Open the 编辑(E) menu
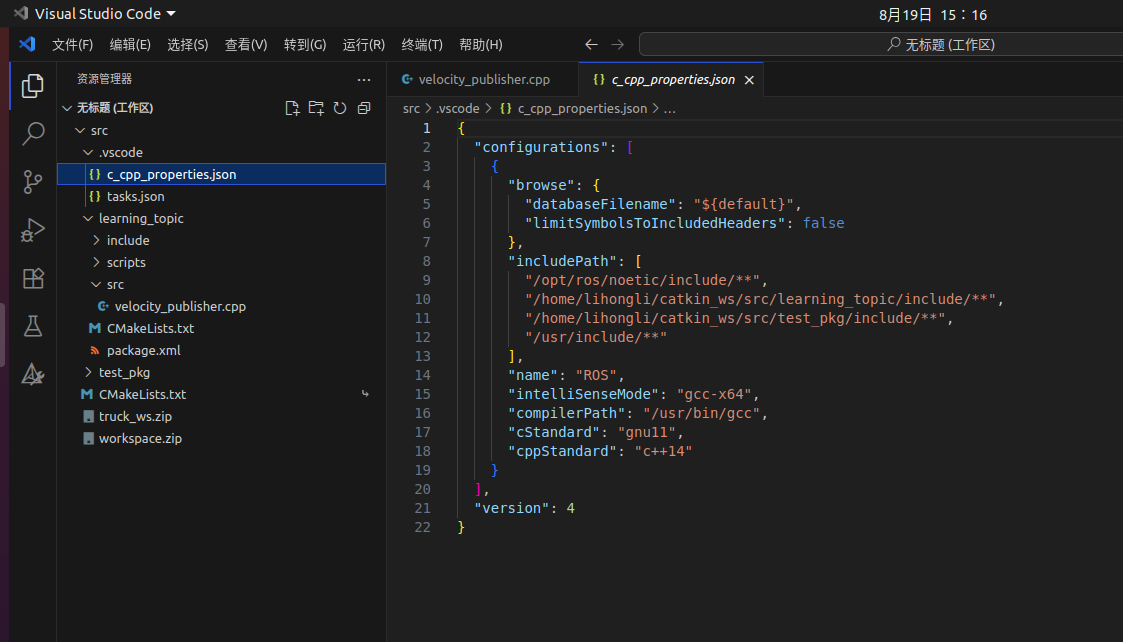The width and height of the screenshot is (1123, 642). click(130, 44)
